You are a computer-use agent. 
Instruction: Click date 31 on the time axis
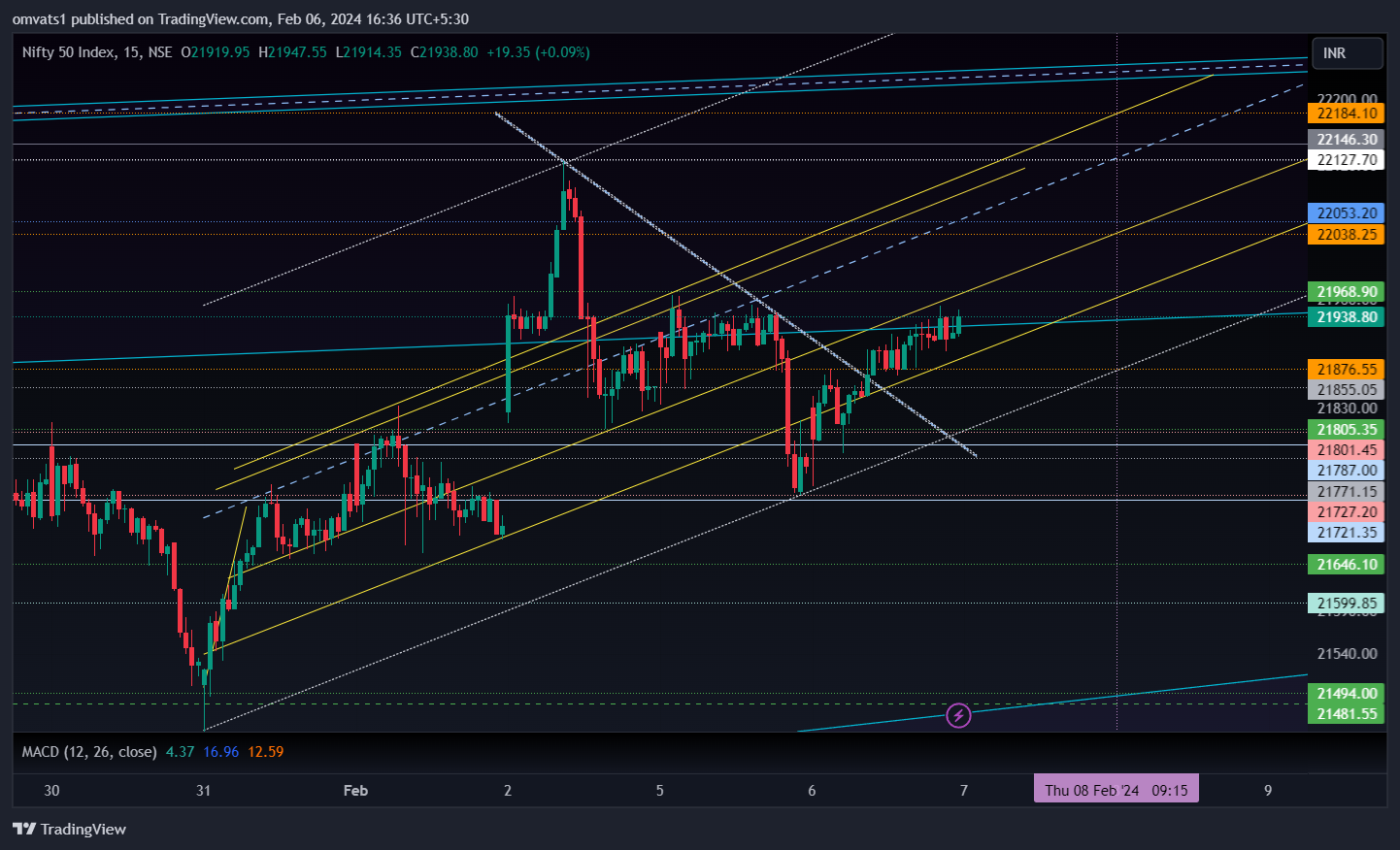(203, 791)
